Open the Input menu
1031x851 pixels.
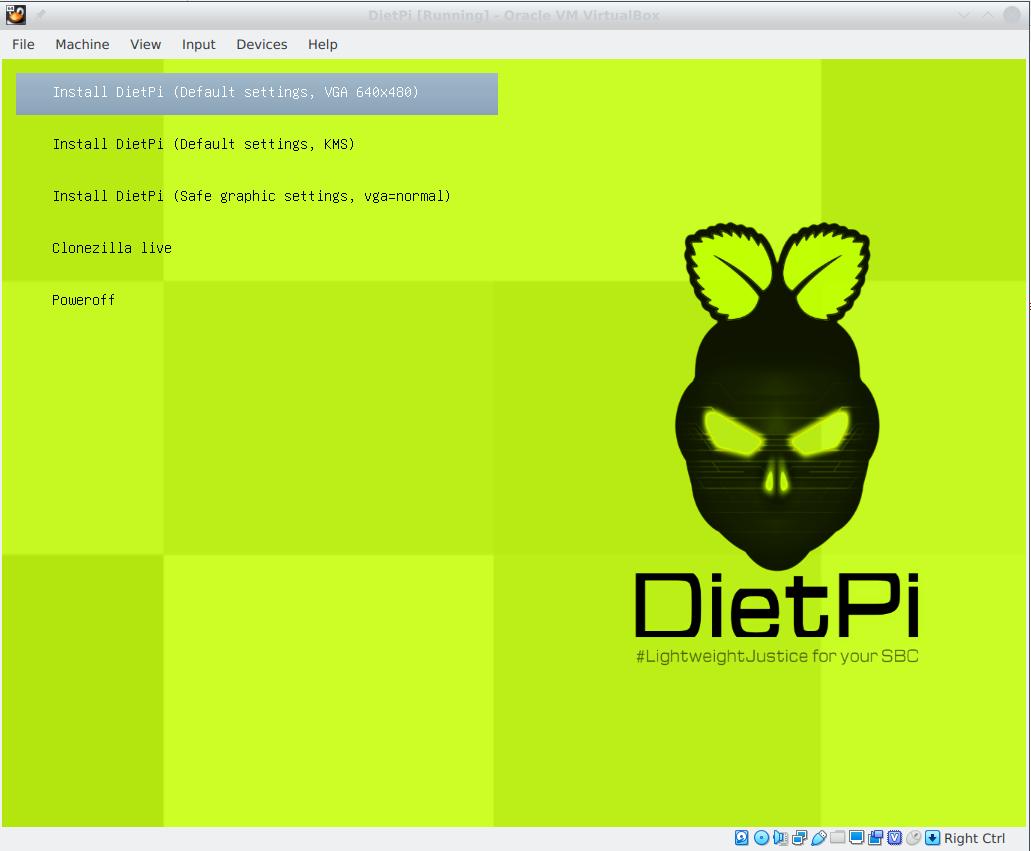(198, 44)
